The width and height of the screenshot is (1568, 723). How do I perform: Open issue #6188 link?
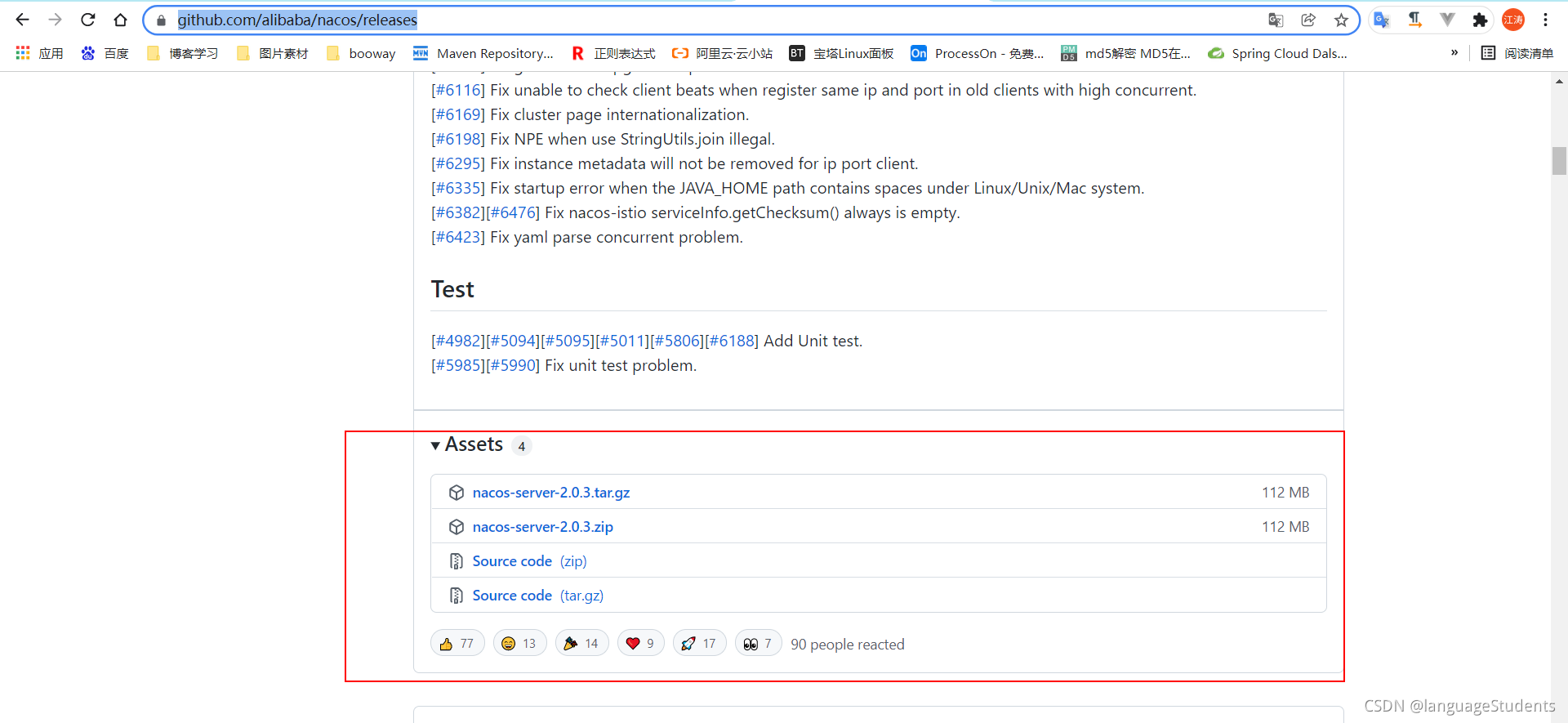732,341
